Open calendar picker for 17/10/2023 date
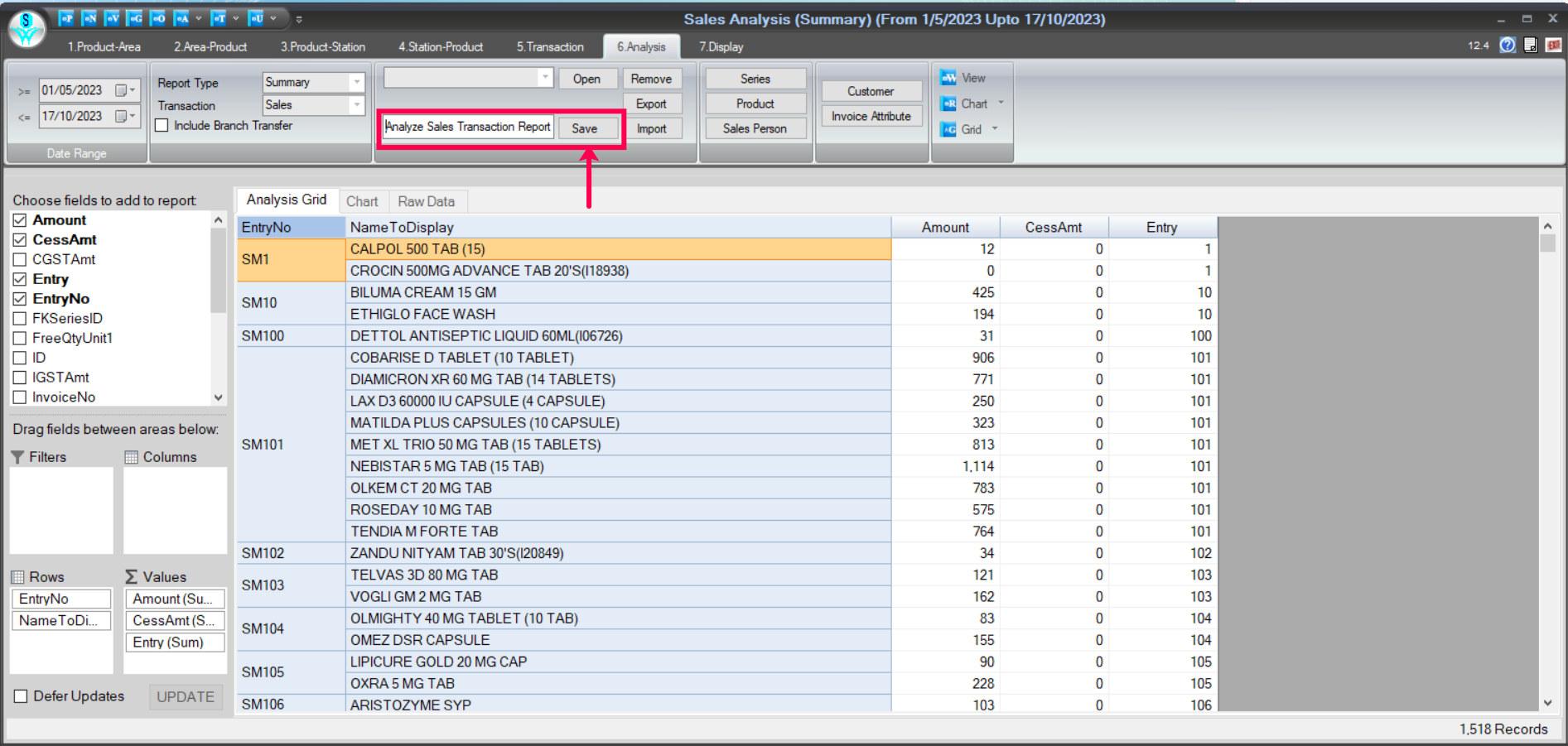1568x746 pixels. click(x=125, y=116)
